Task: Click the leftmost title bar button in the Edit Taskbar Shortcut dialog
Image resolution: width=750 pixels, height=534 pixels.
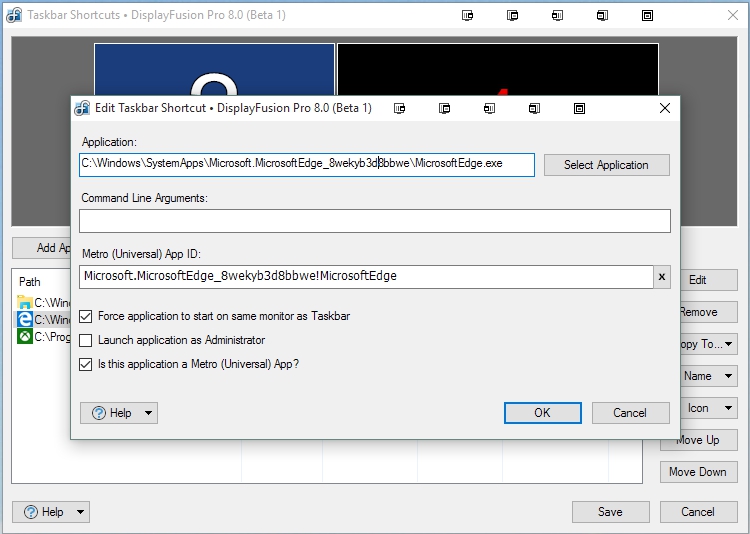Action: [x=400, y=108]
